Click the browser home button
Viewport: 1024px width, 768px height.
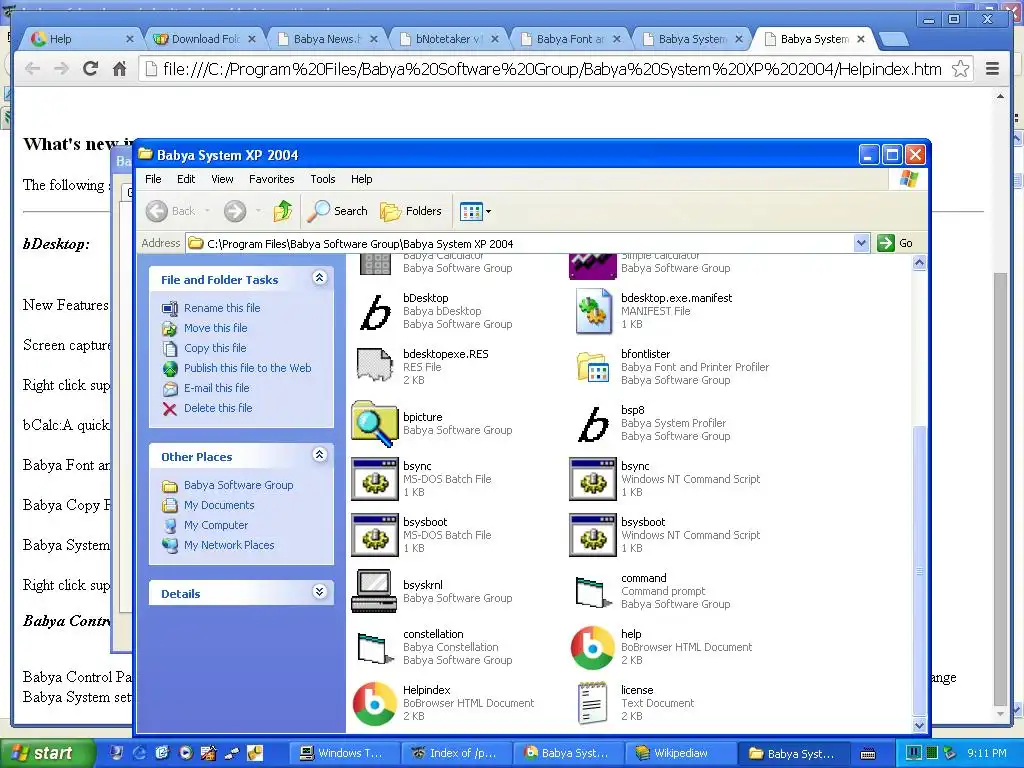pos(120,69)
